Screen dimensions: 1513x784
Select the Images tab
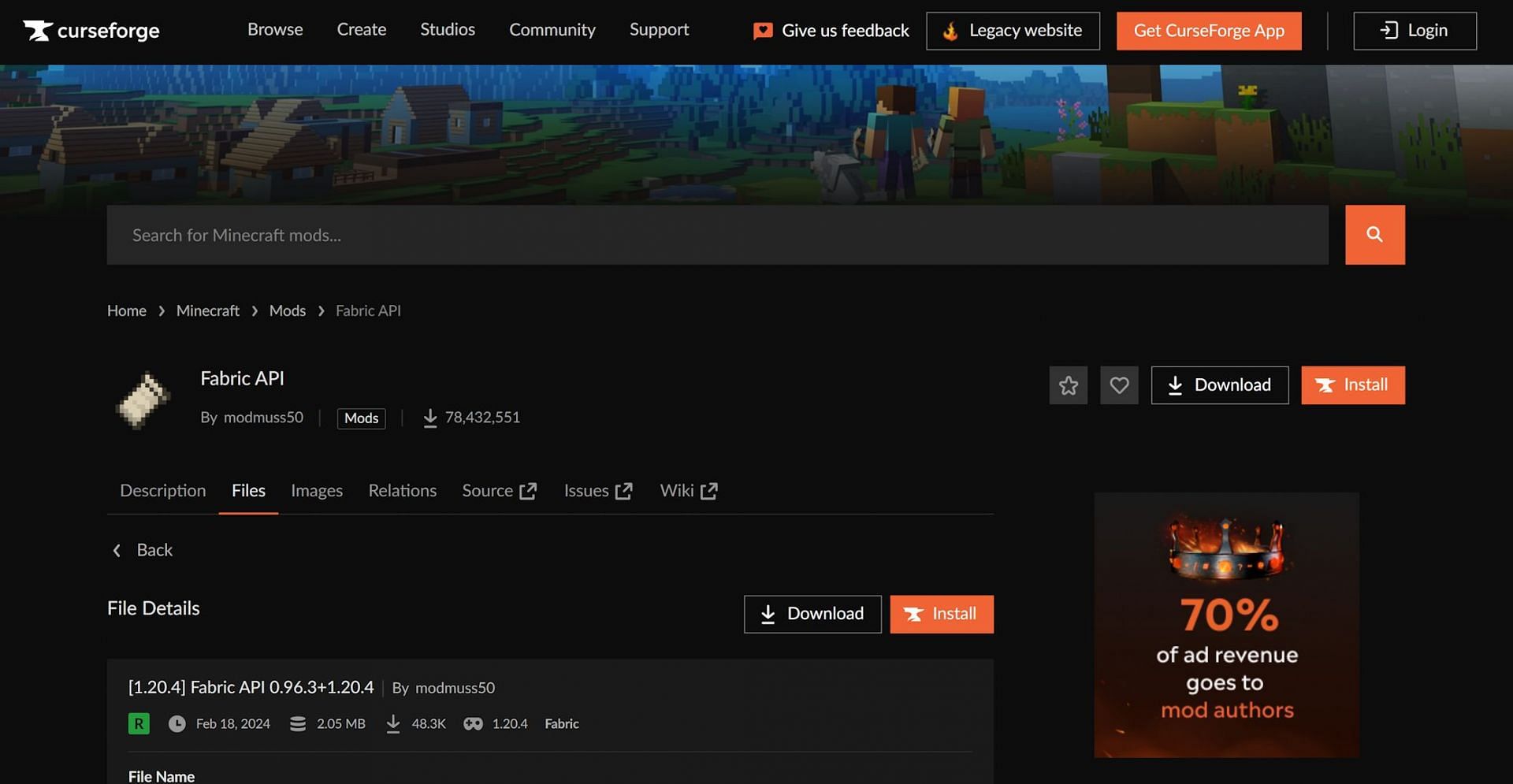click(316, 491)
